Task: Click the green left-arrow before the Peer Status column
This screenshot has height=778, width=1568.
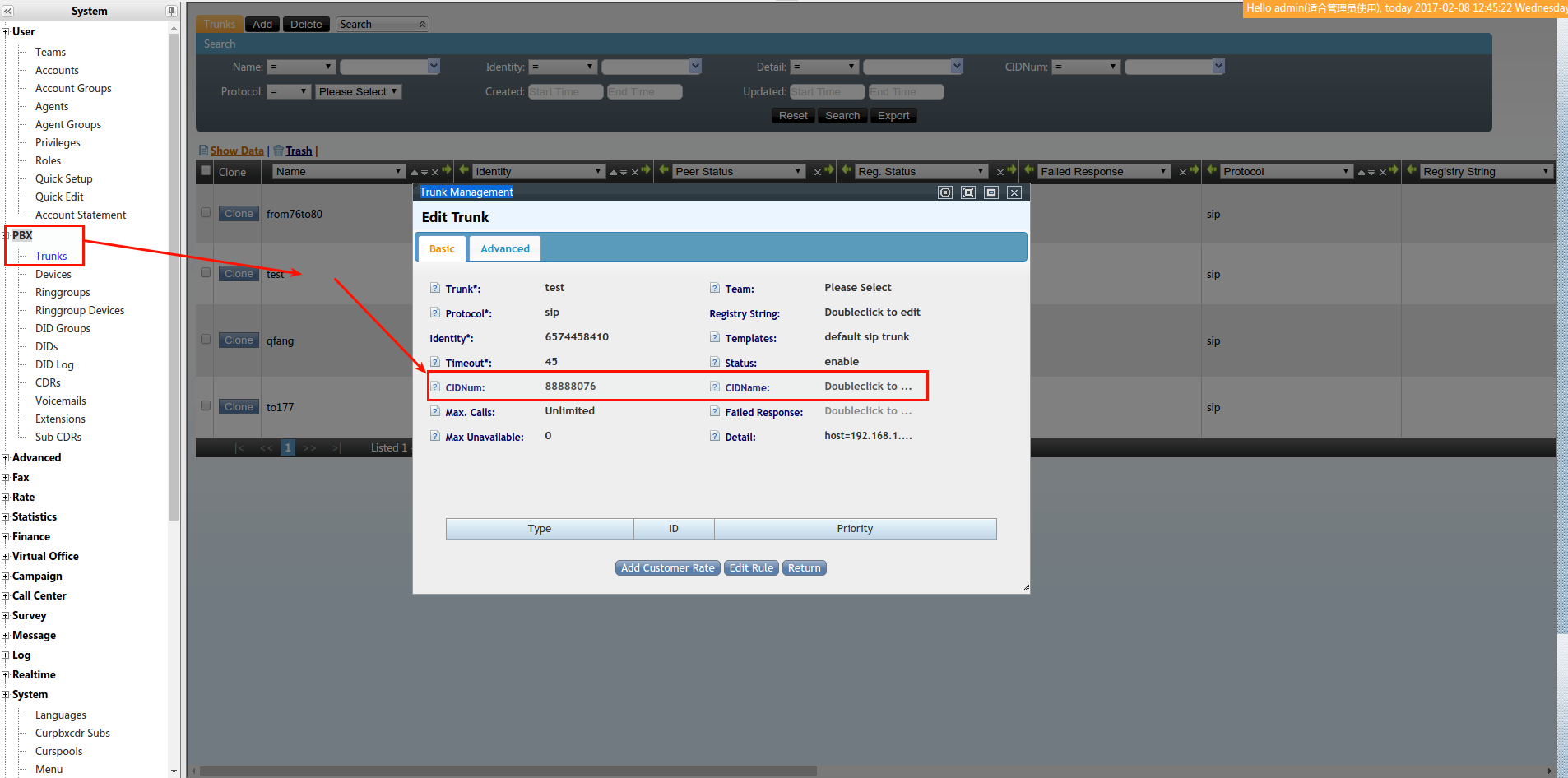Action: click(x=664, y=170)
